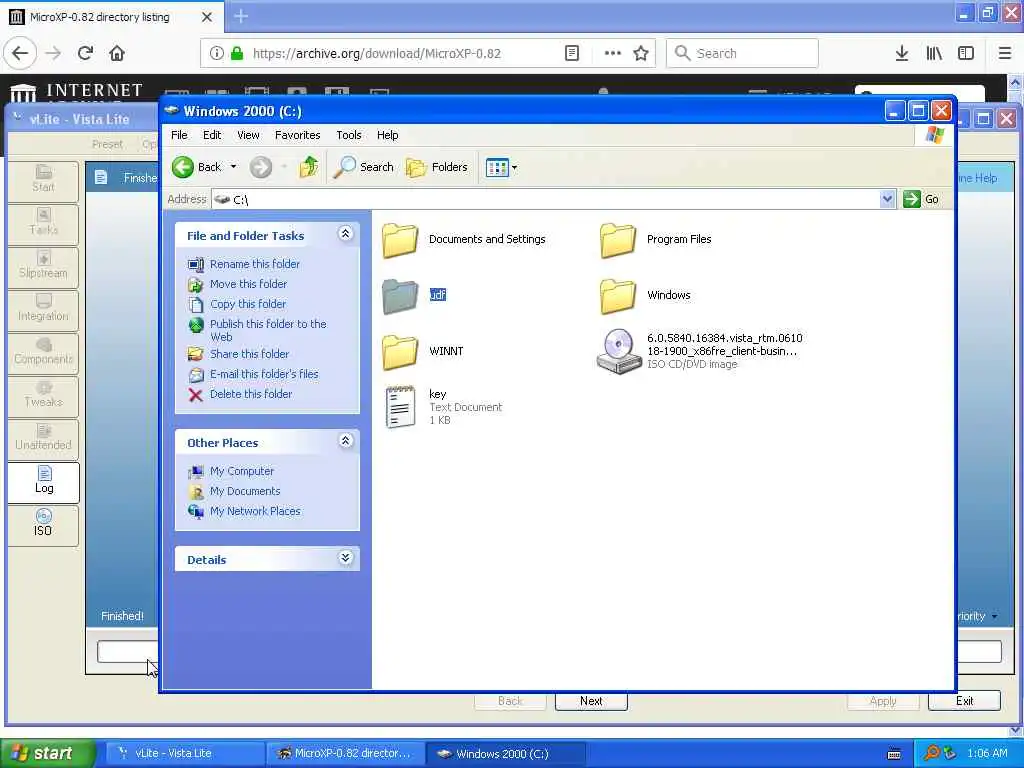The width and height of the screenshot is (1024, 768).
Task: Click Exit button in vLite window
Action: pos(964,701)
